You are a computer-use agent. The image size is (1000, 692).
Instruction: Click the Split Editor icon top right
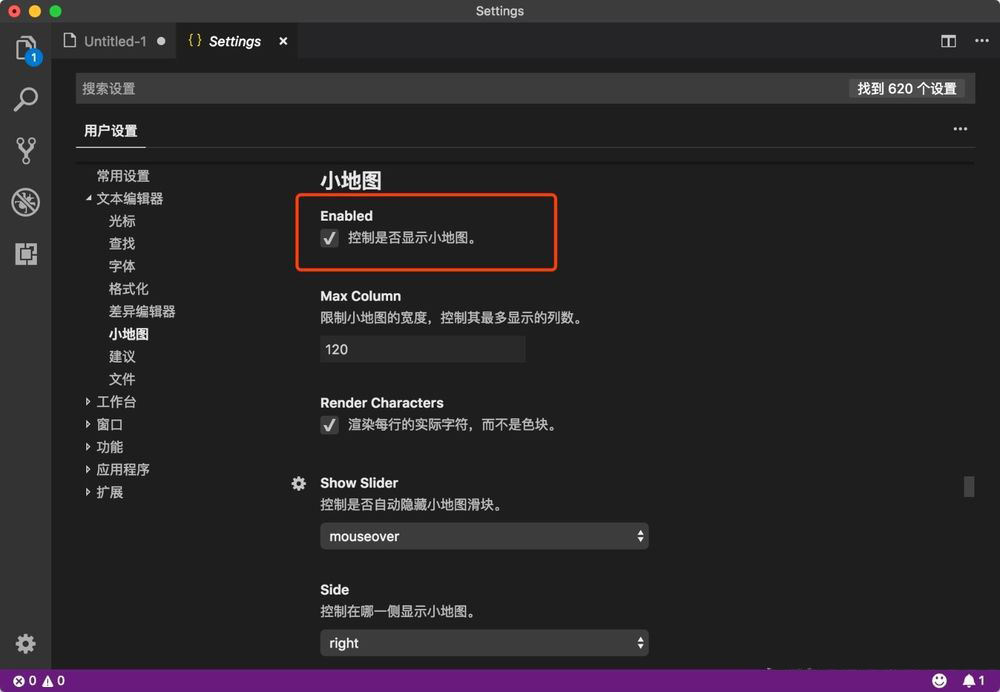pyautogui.click(x=948, y=40)
